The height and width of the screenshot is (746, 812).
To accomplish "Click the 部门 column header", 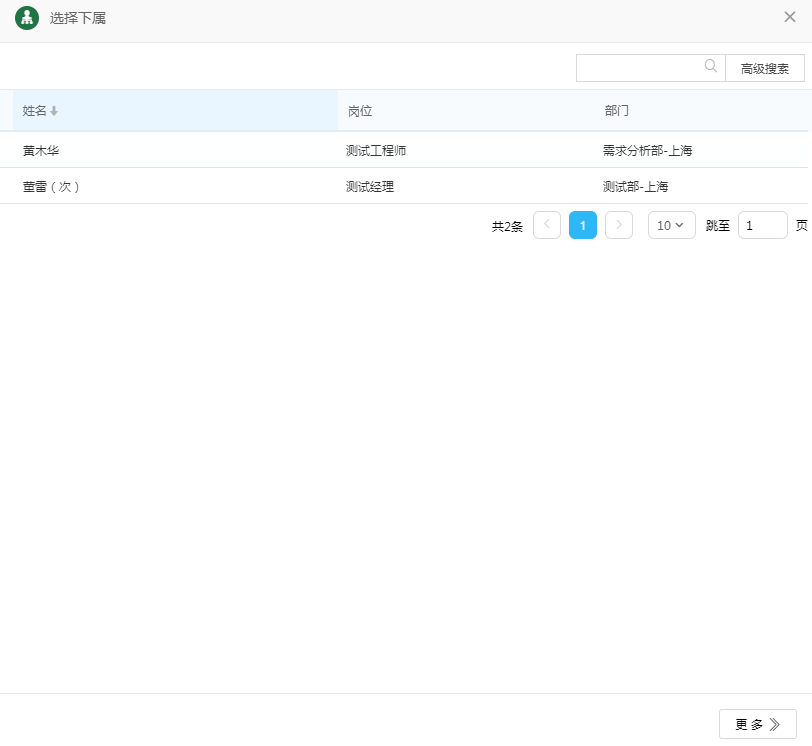I will tap(617, 111).
